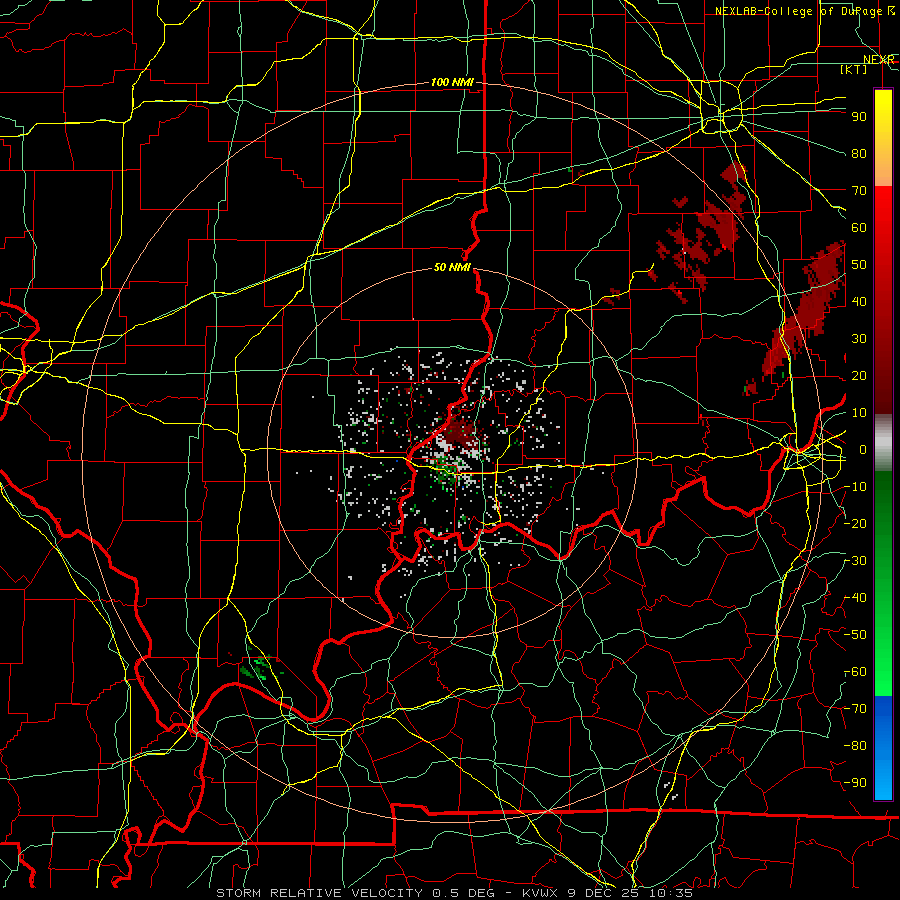The width and height of the screenshot is (900, 900).
Task: Click the '-10' colorbar scale label
Action: click(856, 487)
